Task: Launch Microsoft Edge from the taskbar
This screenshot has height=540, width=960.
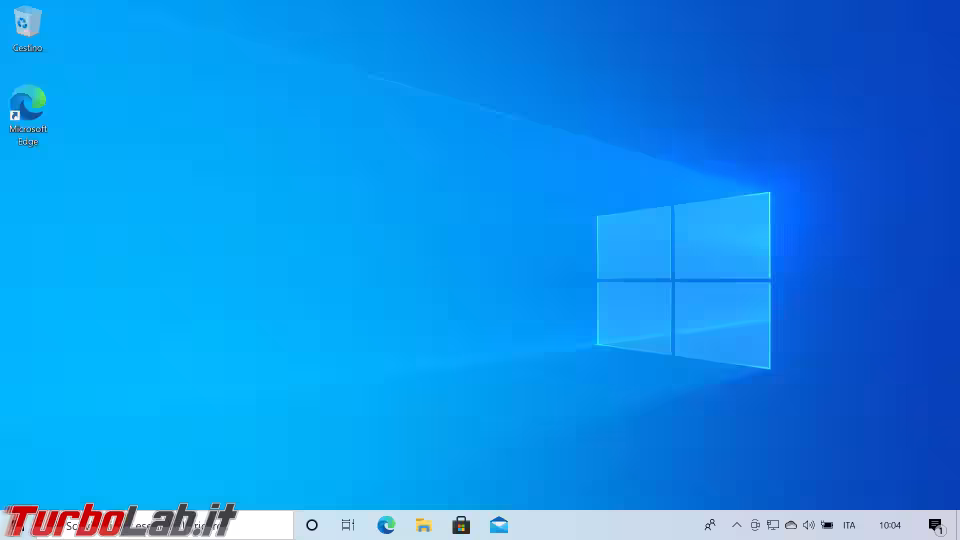Action: click(x=386, y=525)
